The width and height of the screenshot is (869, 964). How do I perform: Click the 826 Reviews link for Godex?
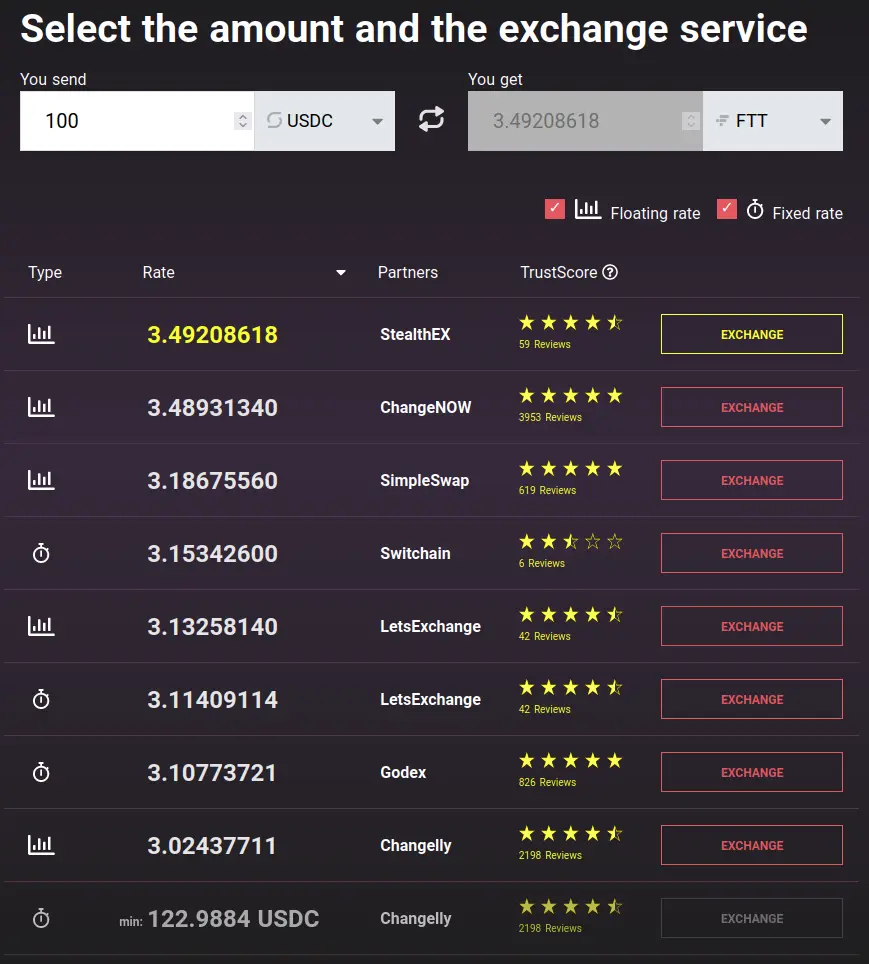tap(547, 783)
